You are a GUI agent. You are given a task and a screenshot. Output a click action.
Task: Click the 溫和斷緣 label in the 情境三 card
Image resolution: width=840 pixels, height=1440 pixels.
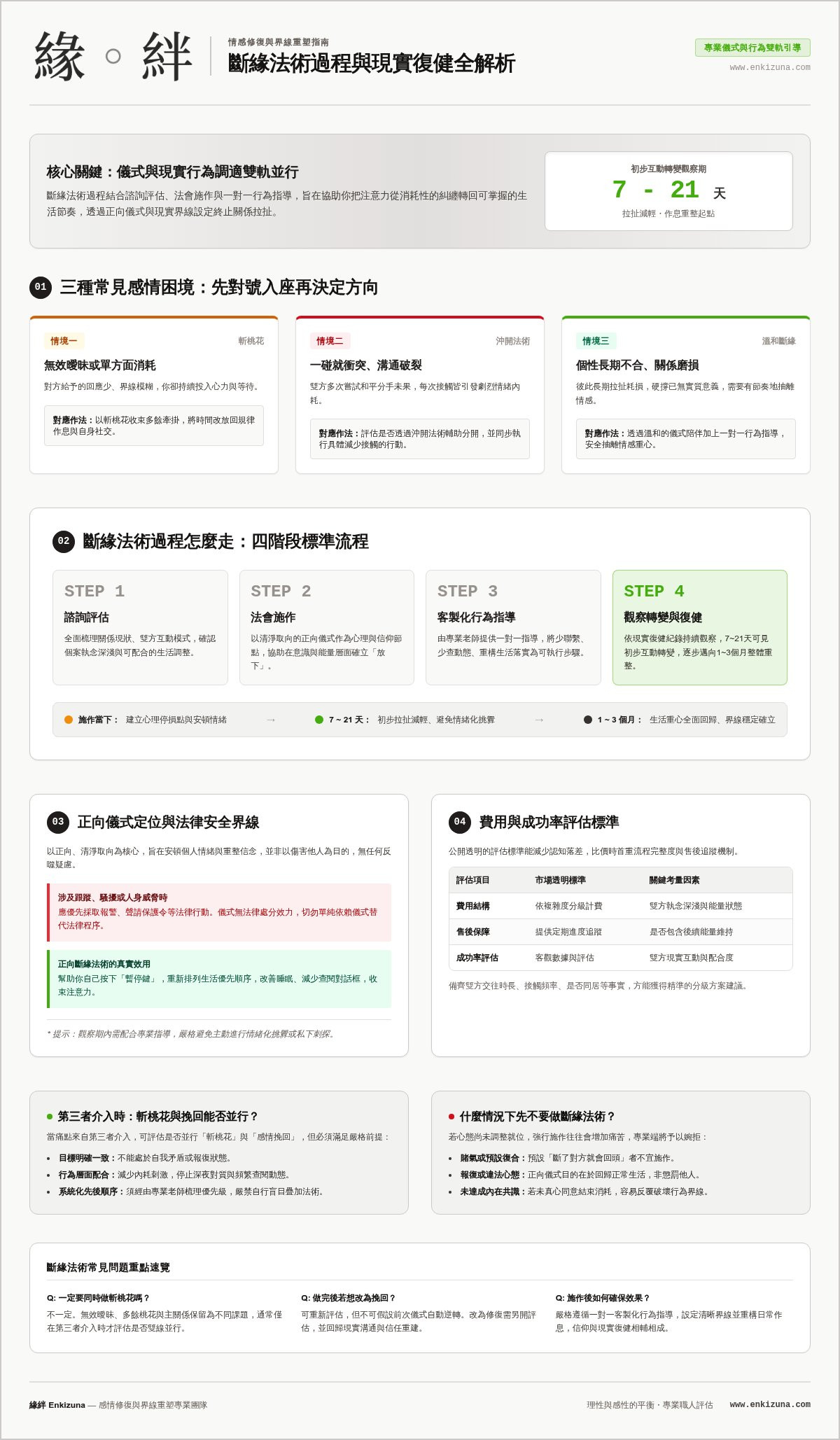tap(778, 341)
